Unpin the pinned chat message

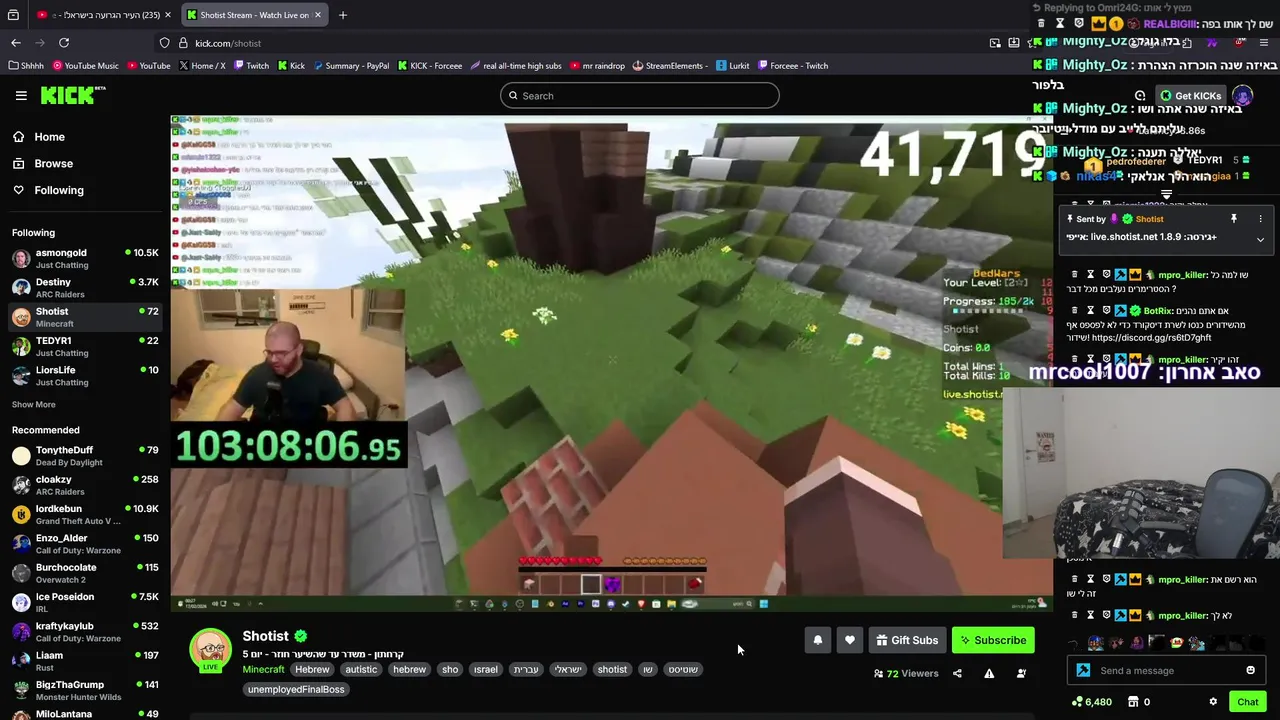[x=1234, y=218]
